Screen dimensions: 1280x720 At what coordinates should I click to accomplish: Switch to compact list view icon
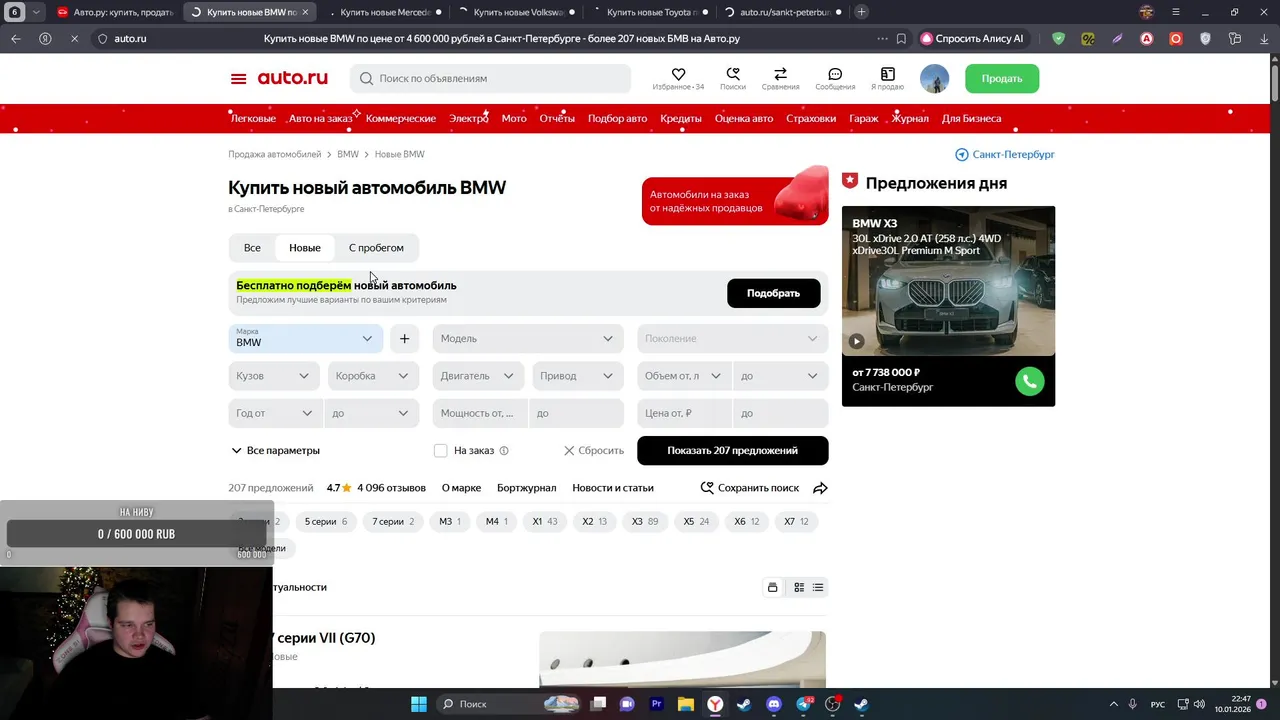[818, 587]
